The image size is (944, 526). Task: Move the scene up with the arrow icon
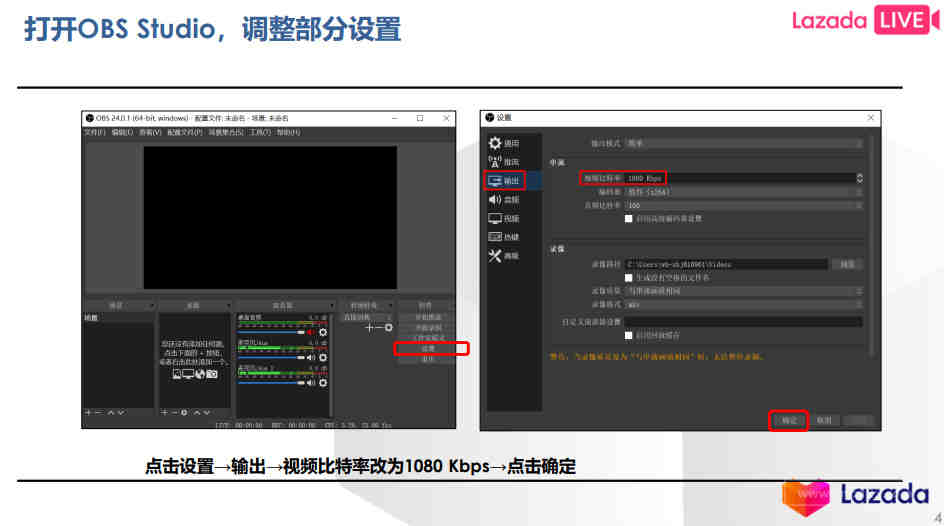[x=111, y=413]
